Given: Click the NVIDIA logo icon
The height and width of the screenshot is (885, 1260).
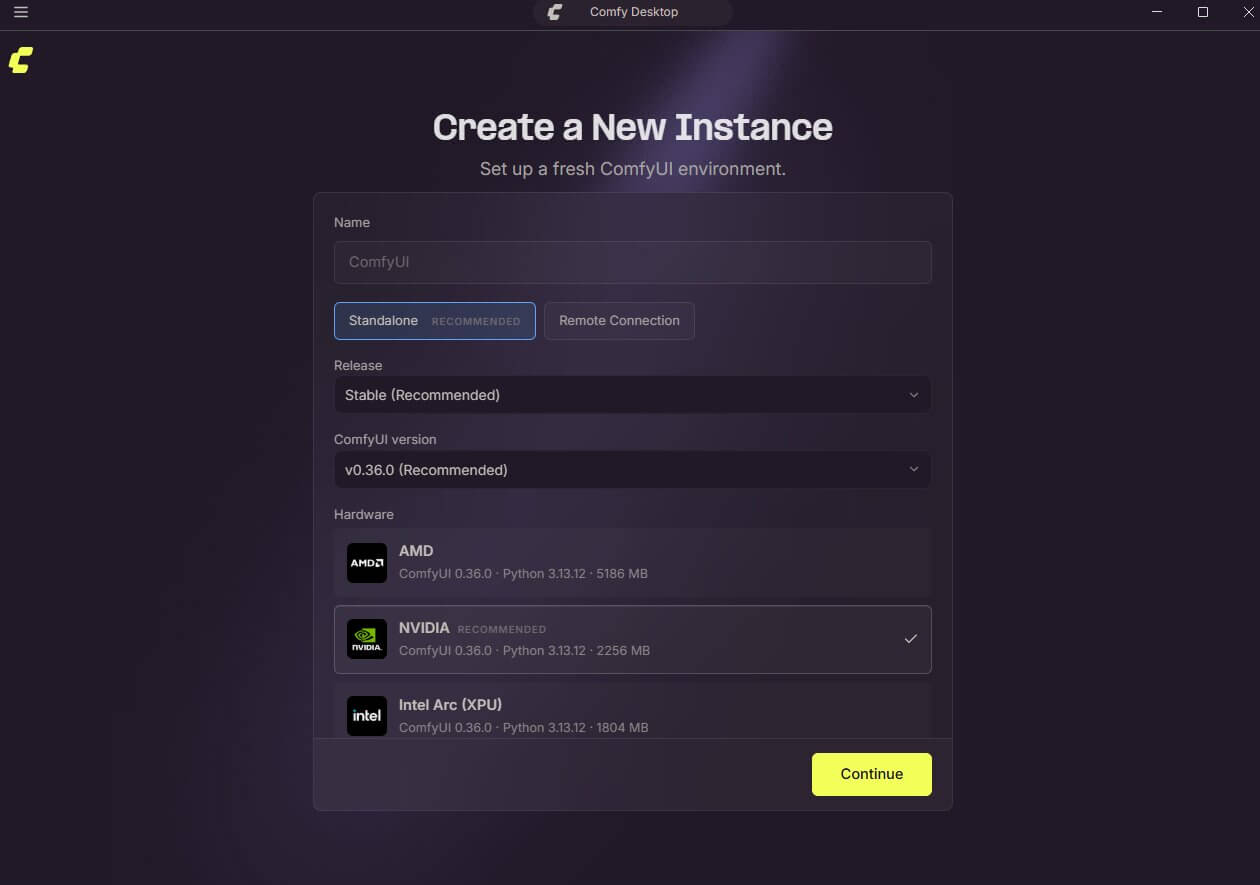Looking at the screenshot, I should click(x=367, y=639).
